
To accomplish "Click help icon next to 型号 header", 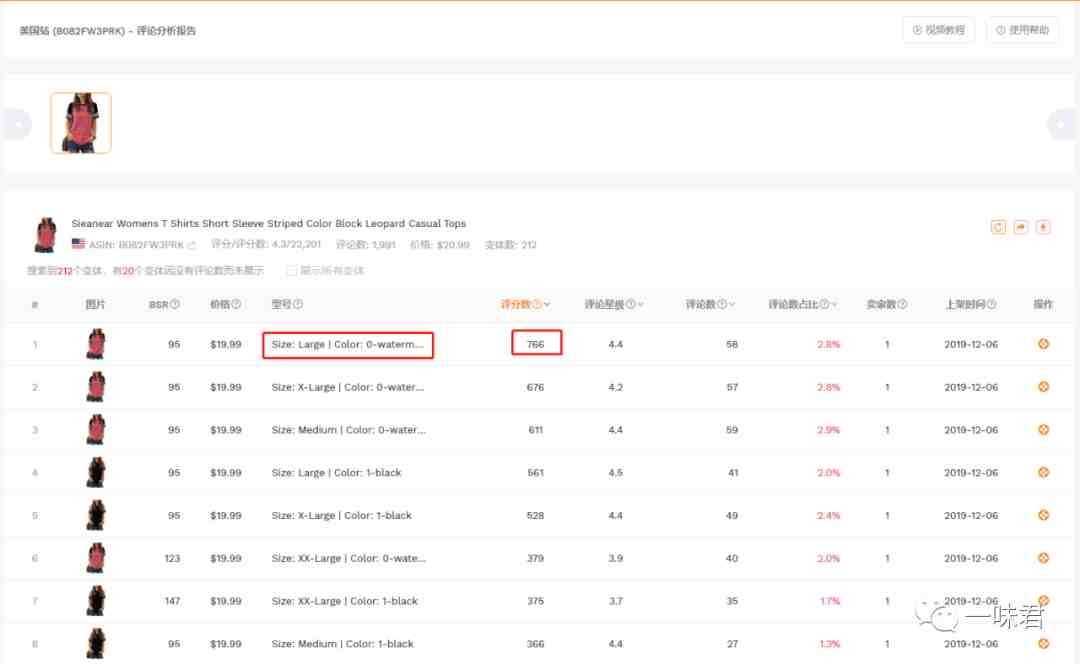I will (298, 304).
